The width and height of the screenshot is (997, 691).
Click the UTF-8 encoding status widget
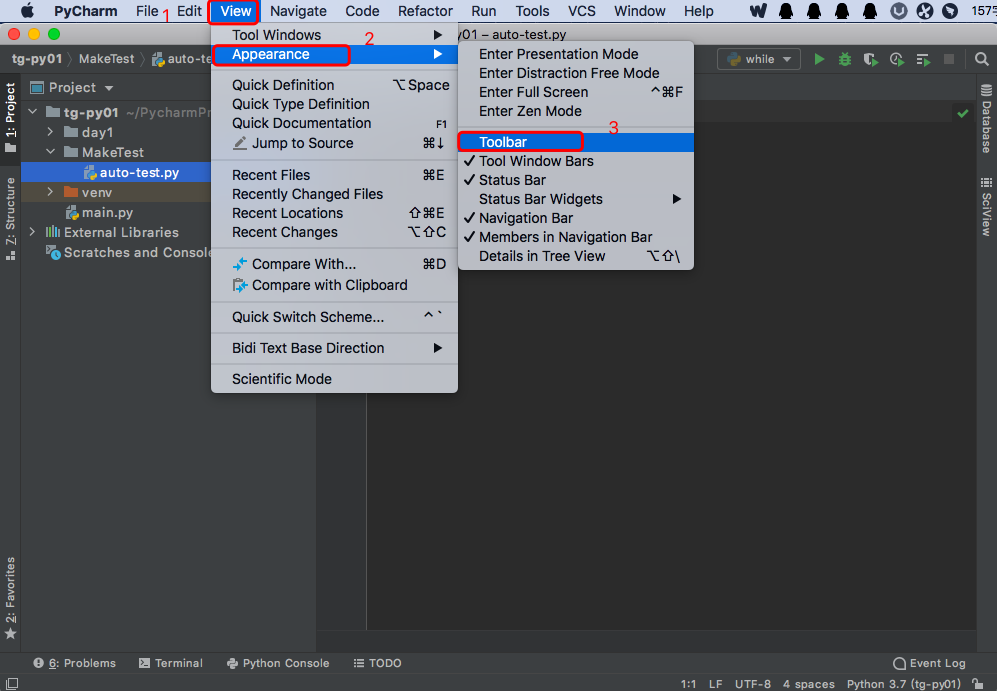(752, 684)
